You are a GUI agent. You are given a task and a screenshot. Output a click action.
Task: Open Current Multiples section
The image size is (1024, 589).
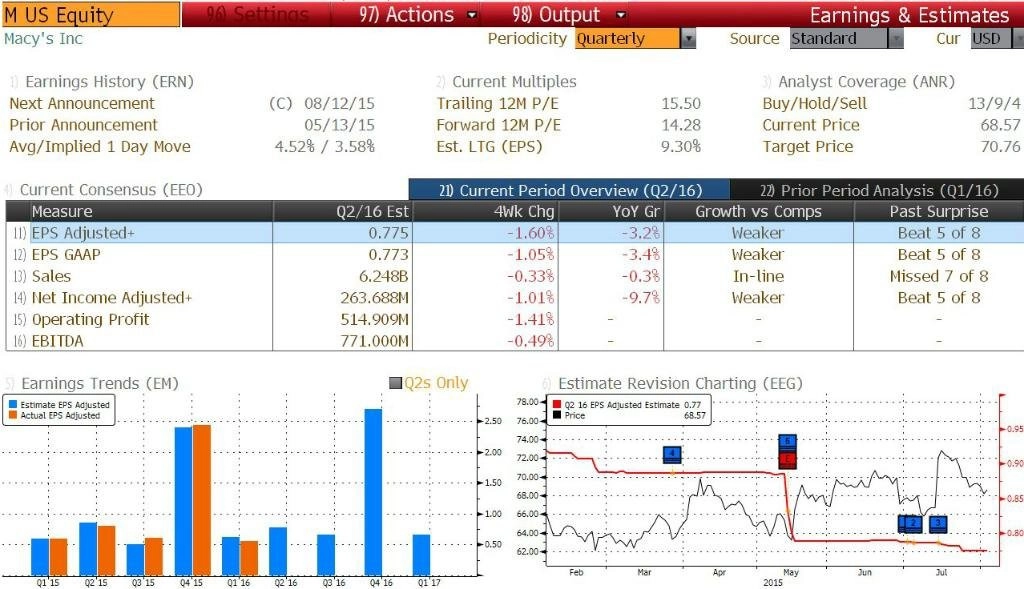click(514, 82)
